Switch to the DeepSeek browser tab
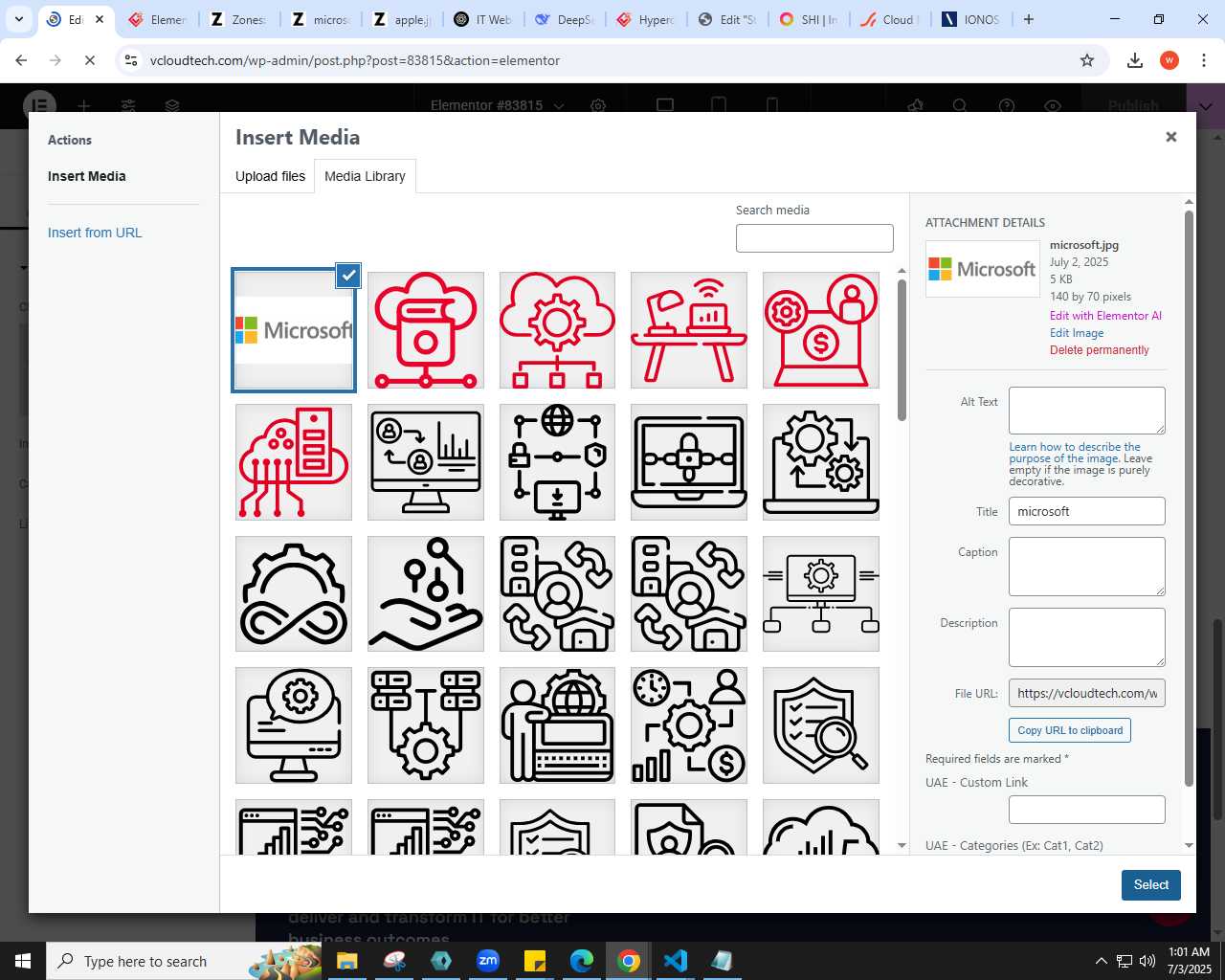Screen dimensions: 1225x980 tap(566, 19)
